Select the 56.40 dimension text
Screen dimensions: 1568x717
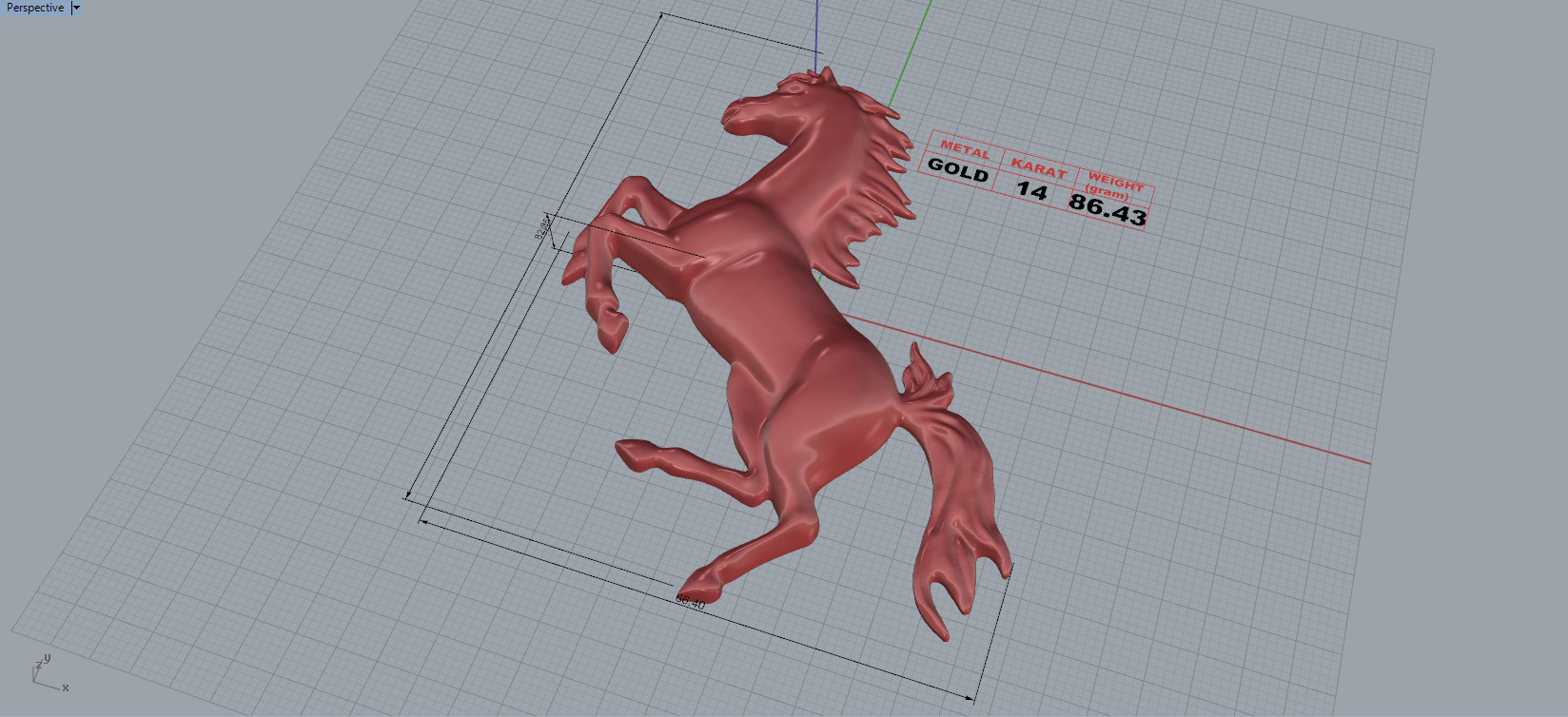690,602
